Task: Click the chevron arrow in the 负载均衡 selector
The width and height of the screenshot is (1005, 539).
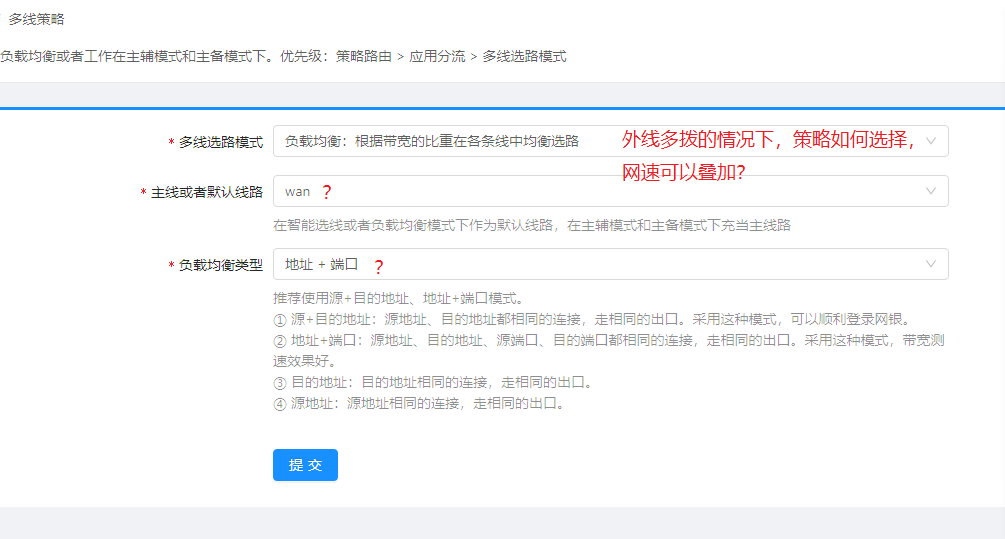Action: tap(931, 141)
